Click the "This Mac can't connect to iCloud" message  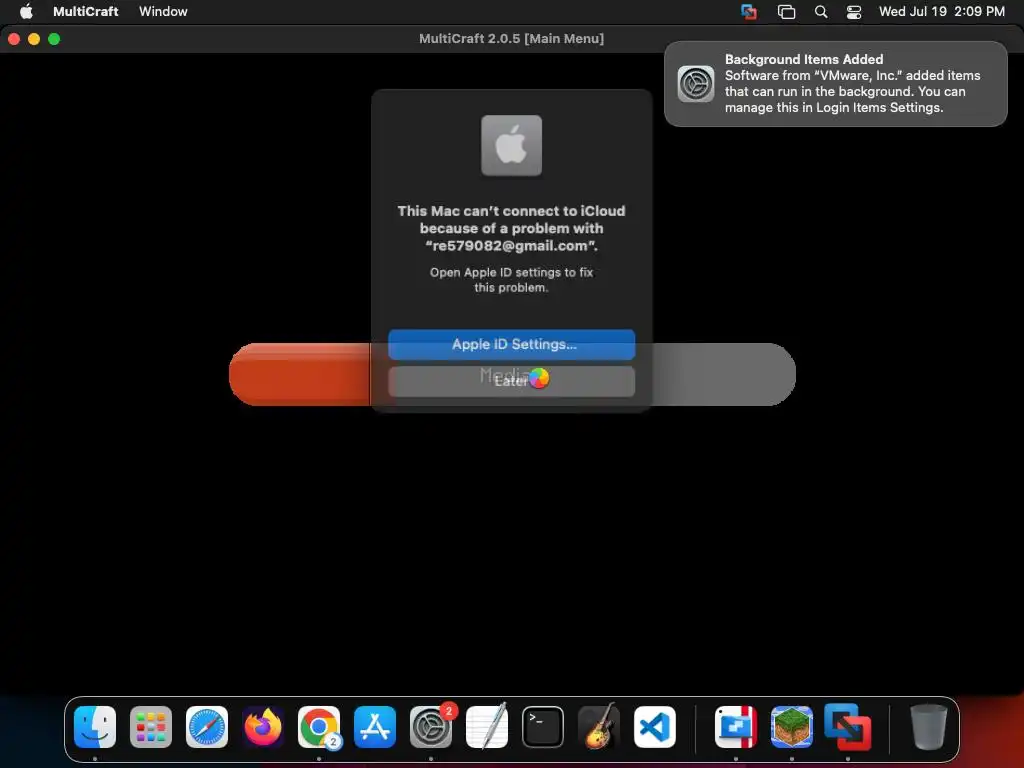tap(511, 228)
